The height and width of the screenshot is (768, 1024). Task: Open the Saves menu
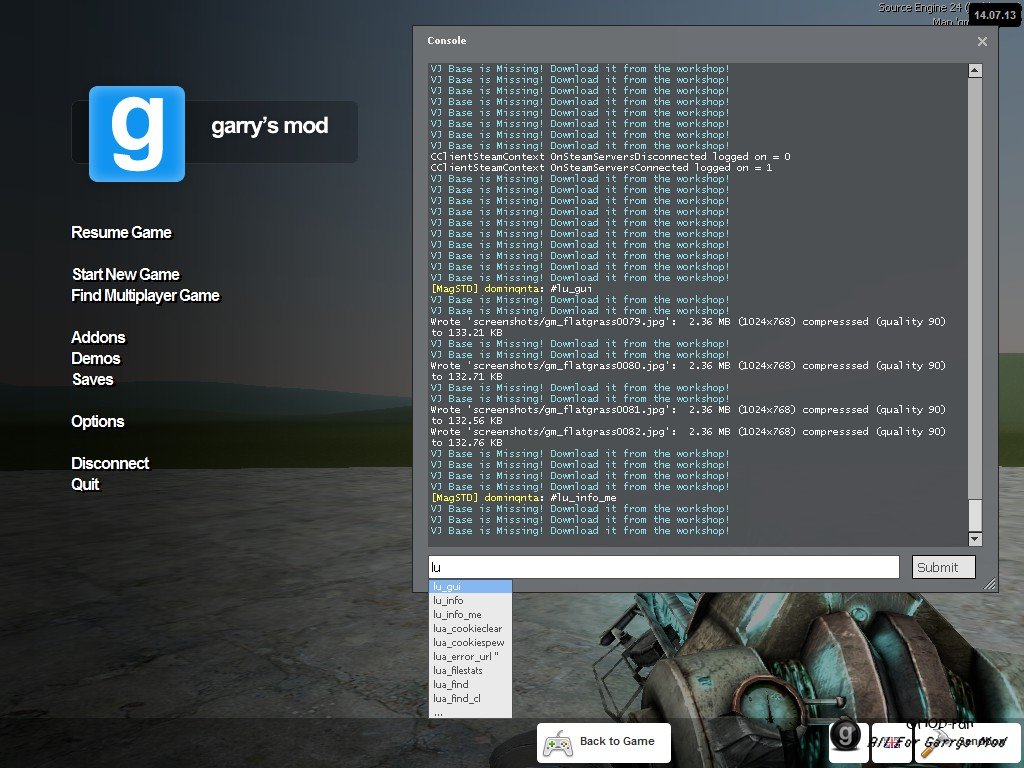pyautogui.click(x=92, y=379)
